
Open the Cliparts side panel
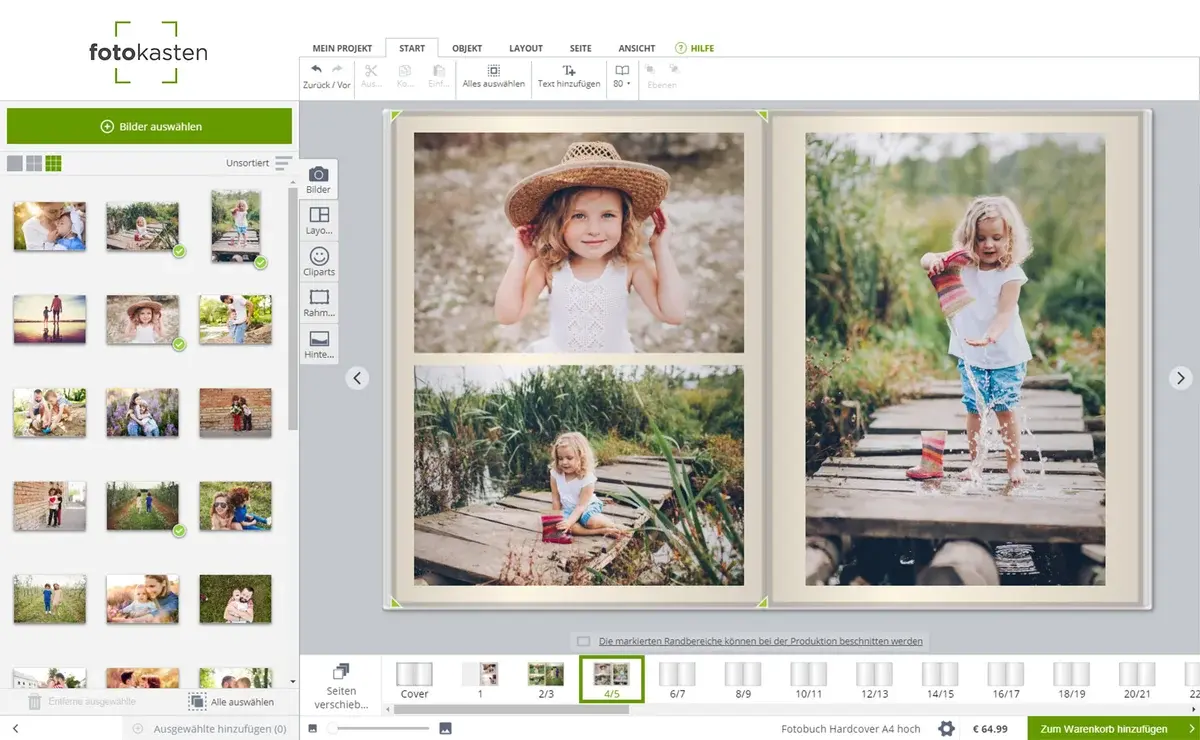coord(319,262)
